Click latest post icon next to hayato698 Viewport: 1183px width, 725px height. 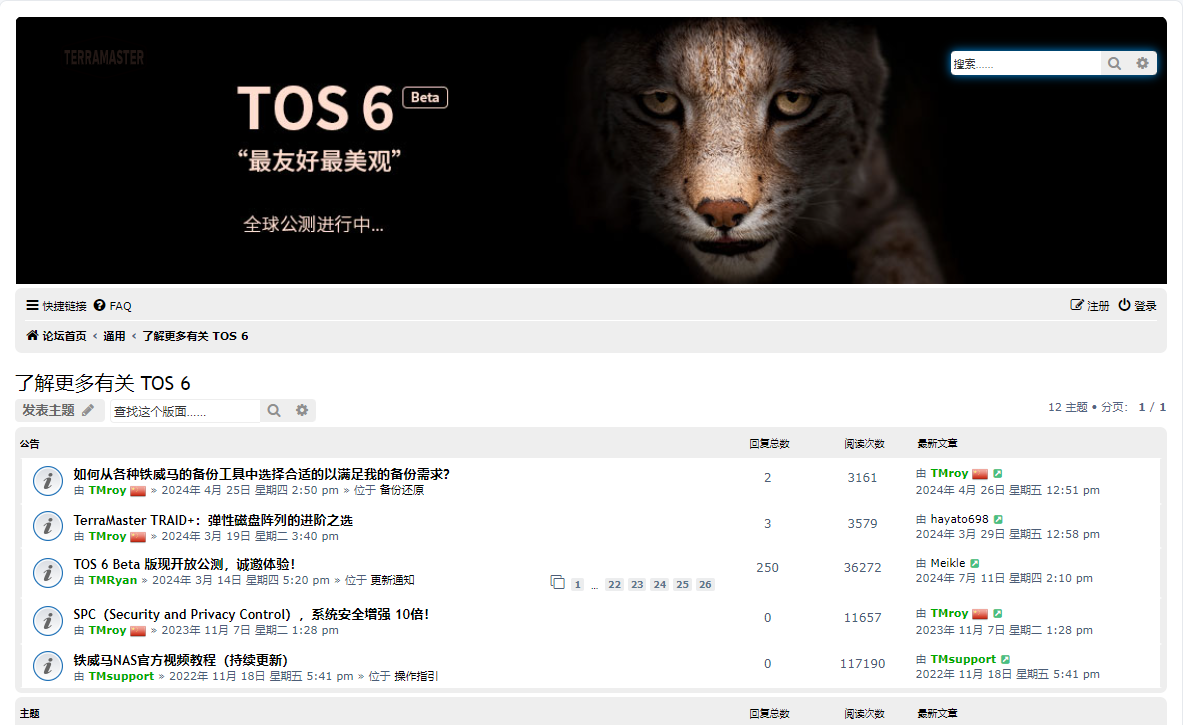tap(998, 520)
